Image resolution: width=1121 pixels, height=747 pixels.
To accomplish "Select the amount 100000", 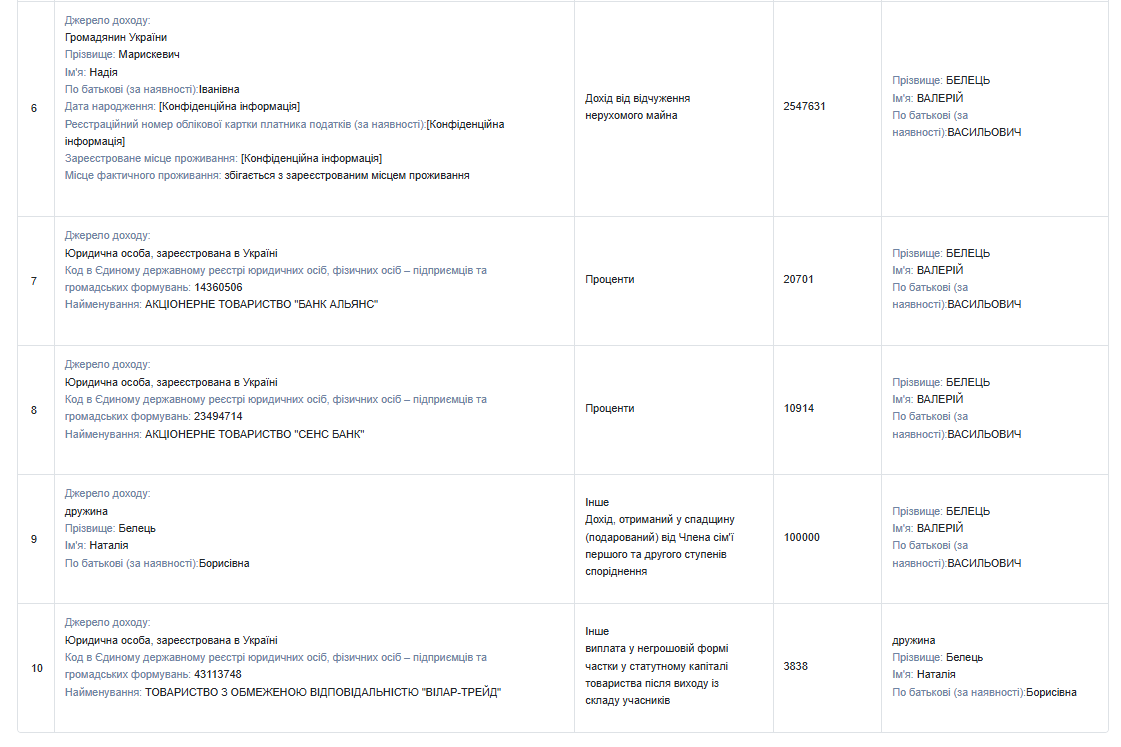I will (x=801, y=538).
